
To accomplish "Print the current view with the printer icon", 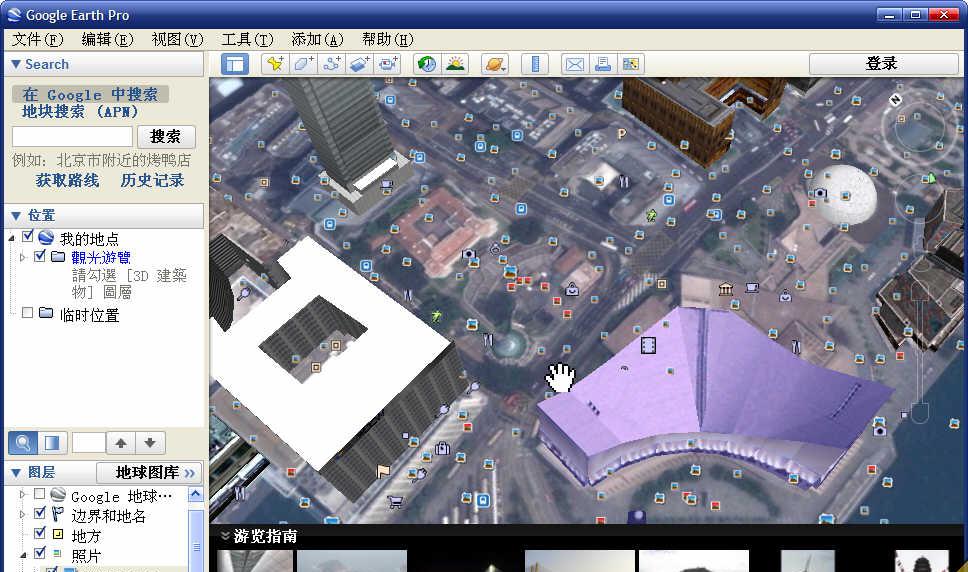I will [603, 64].
